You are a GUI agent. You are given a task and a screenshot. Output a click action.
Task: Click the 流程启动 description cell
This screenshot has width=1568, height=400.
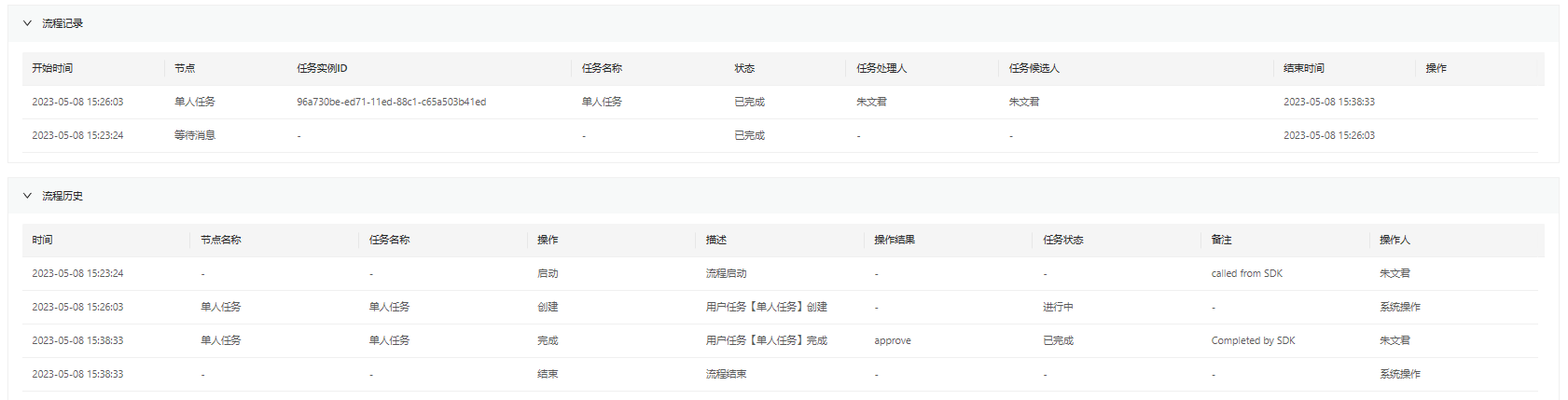(x=726, y=273)
